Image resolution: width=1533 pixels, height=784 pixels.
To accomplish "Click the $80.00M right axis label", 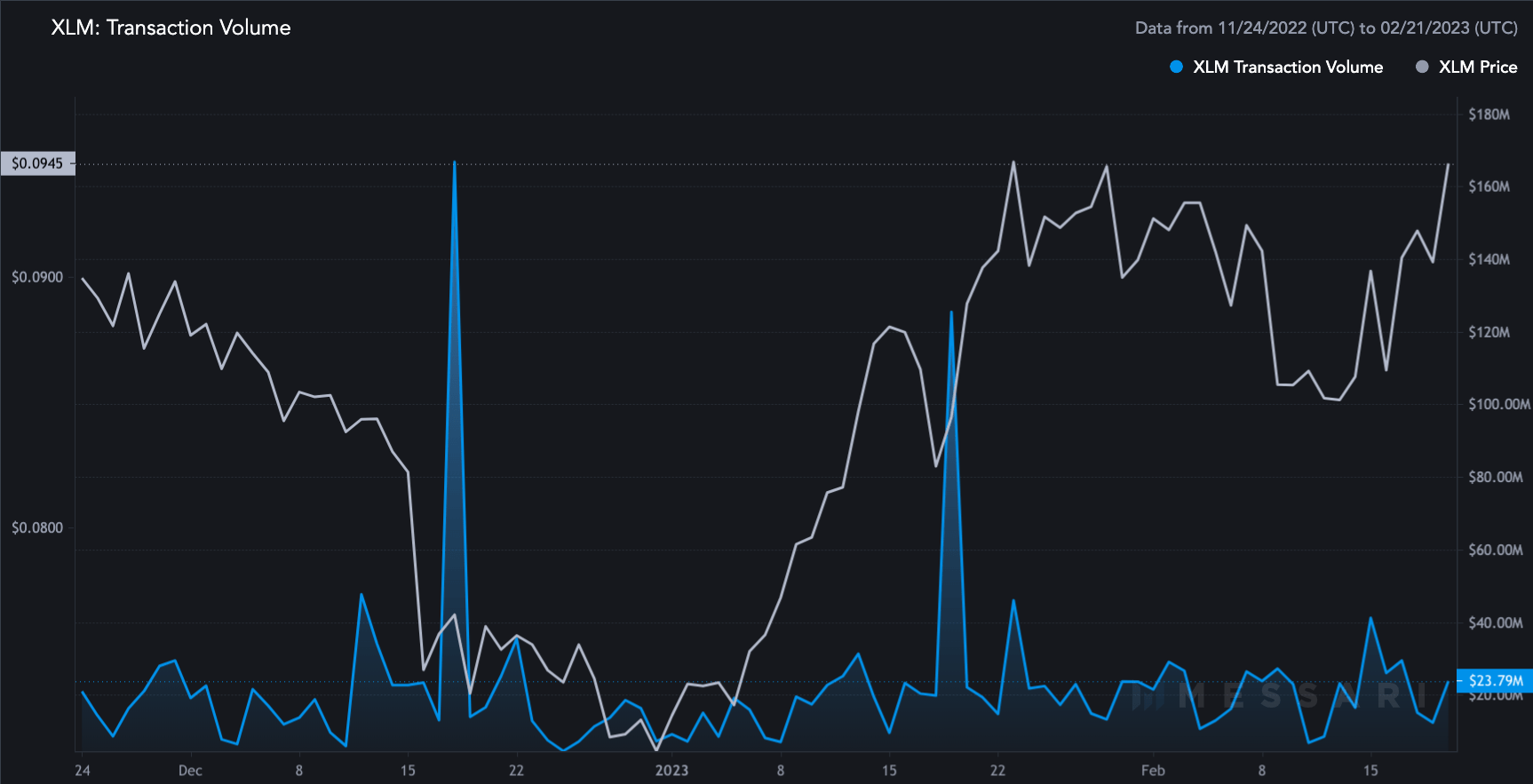I will 1496,477.
